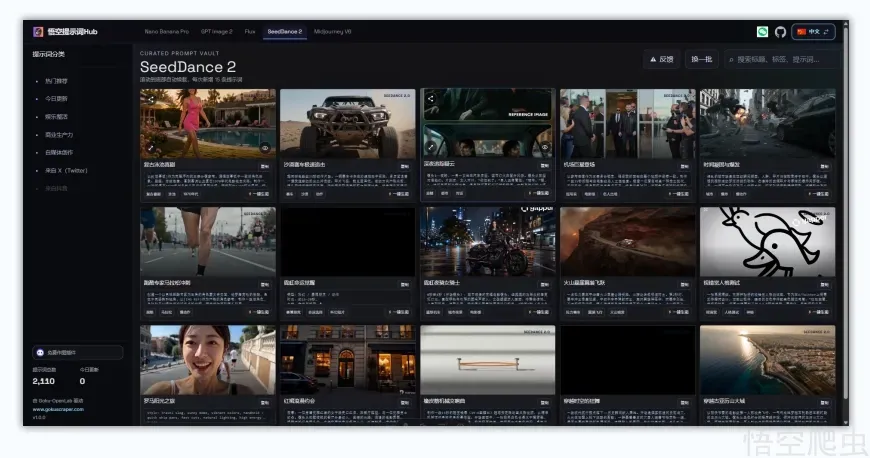Image resolution: width=870 pixels, height=458 pixels.
Task: Switch language with the 中文 flag button
Action: [813, 32]
